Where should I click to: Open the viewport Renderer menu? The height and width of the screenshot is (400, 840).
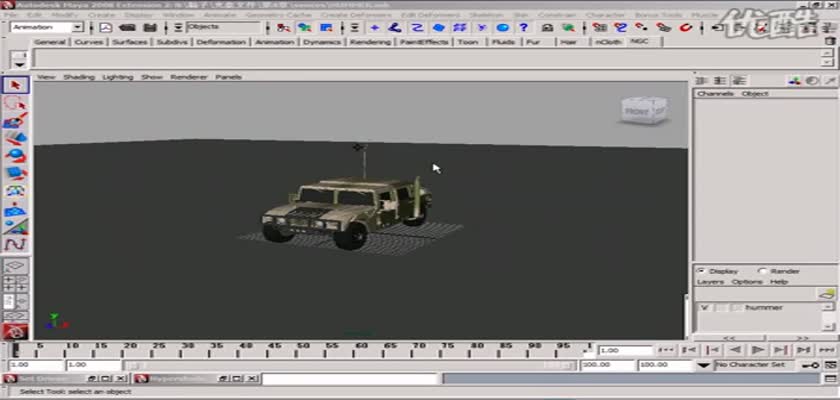click(x=189, y=77)
